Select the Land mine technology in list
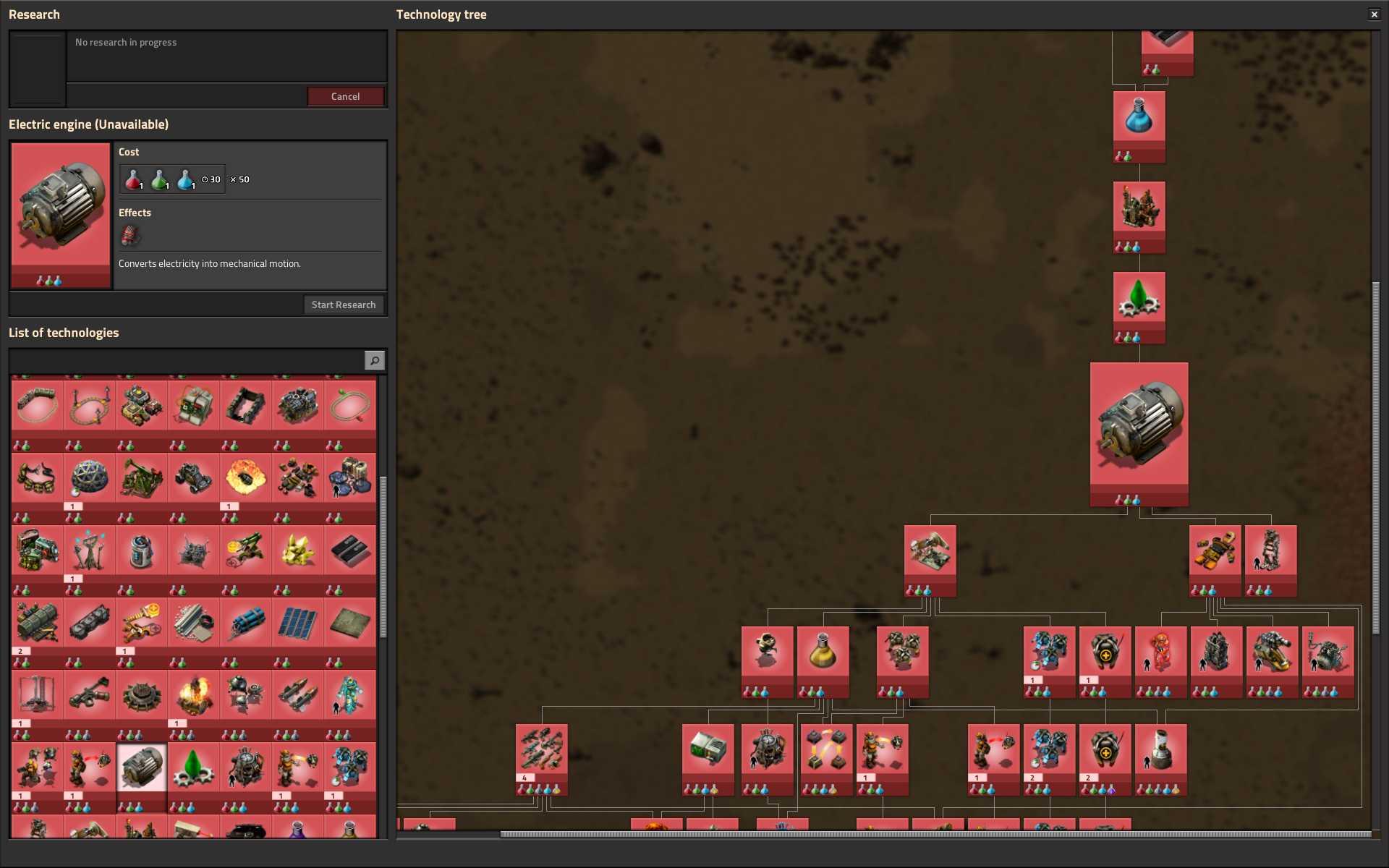This screenshot has width=1389, height=868. [x=142, y=705]
